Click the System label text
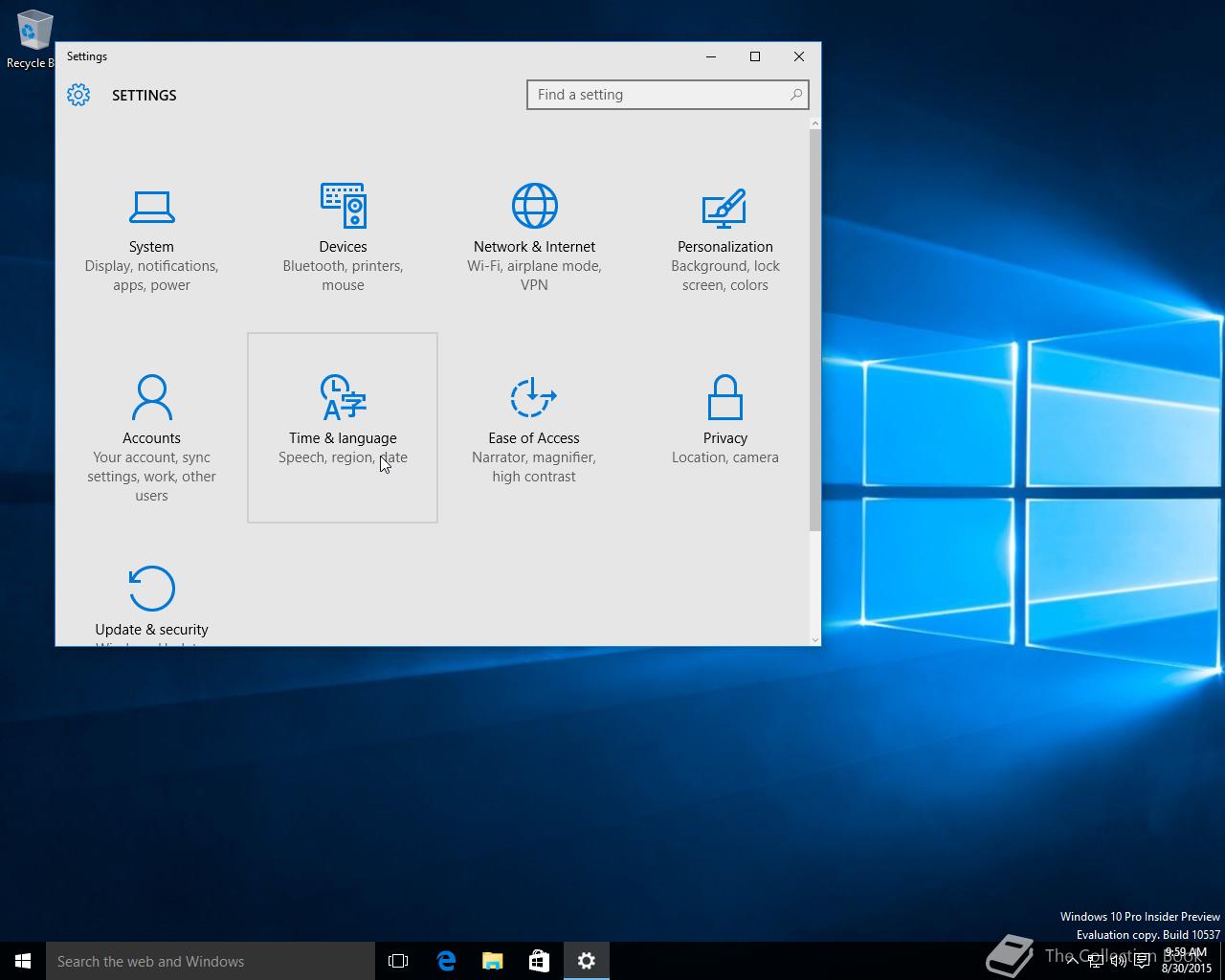 151,247
